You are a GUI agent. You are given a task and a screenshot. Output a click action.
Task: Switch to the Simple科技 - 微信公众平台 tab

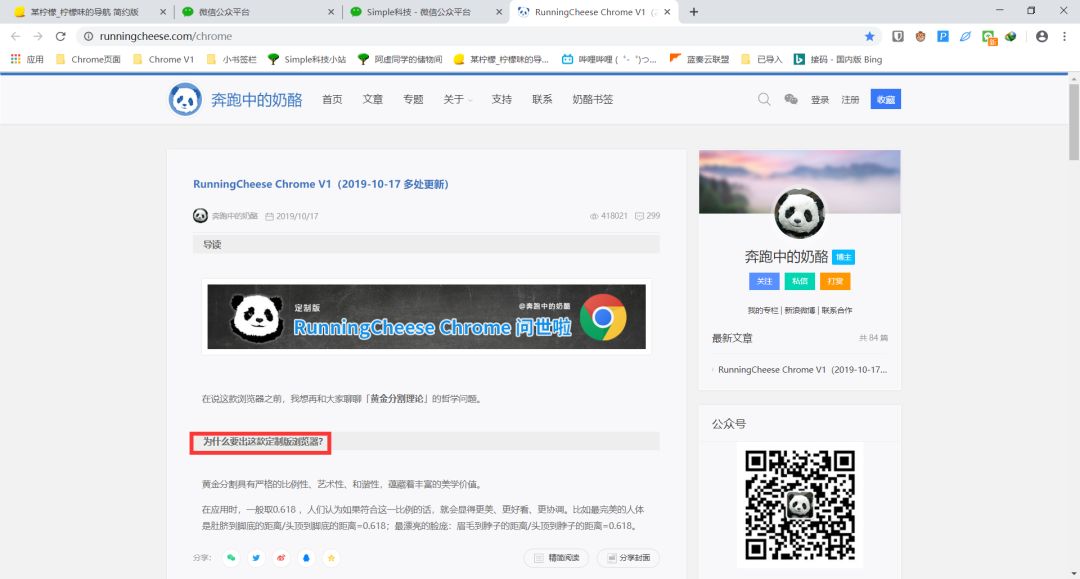pos(418,12)
